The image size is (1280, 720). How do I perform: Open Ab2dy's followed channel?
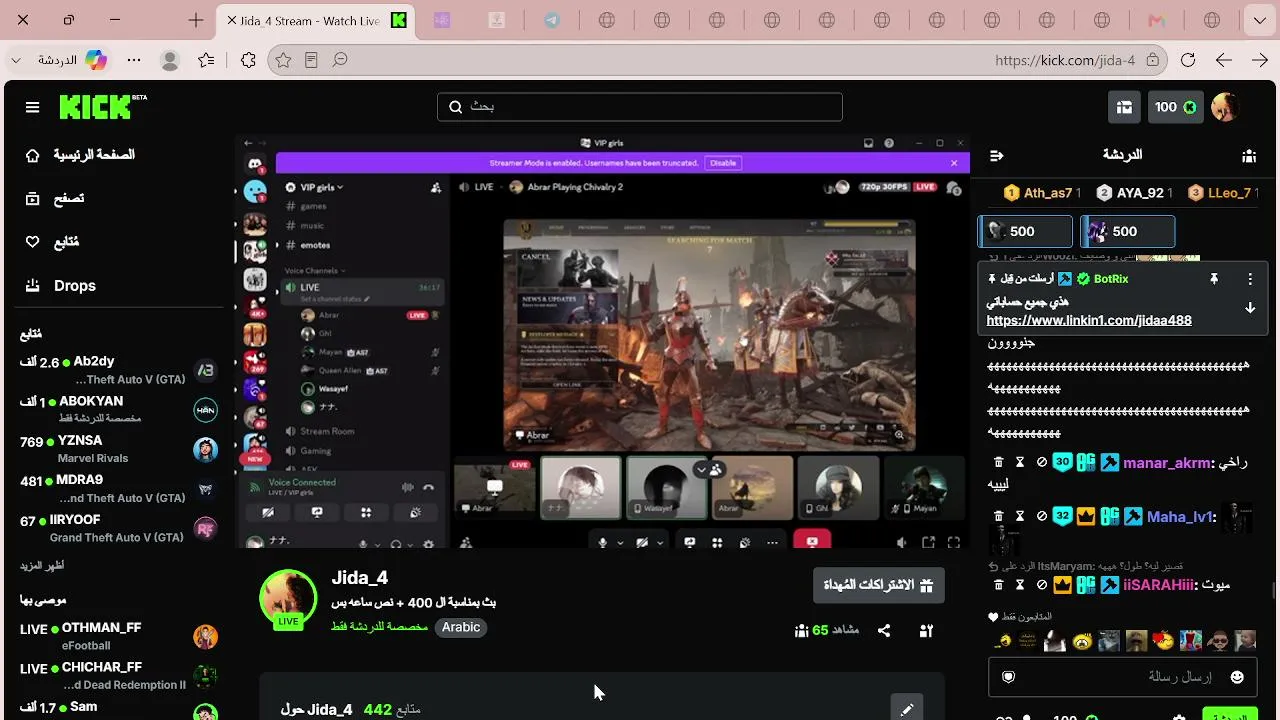pyautogui.click(x=119, y=370)
